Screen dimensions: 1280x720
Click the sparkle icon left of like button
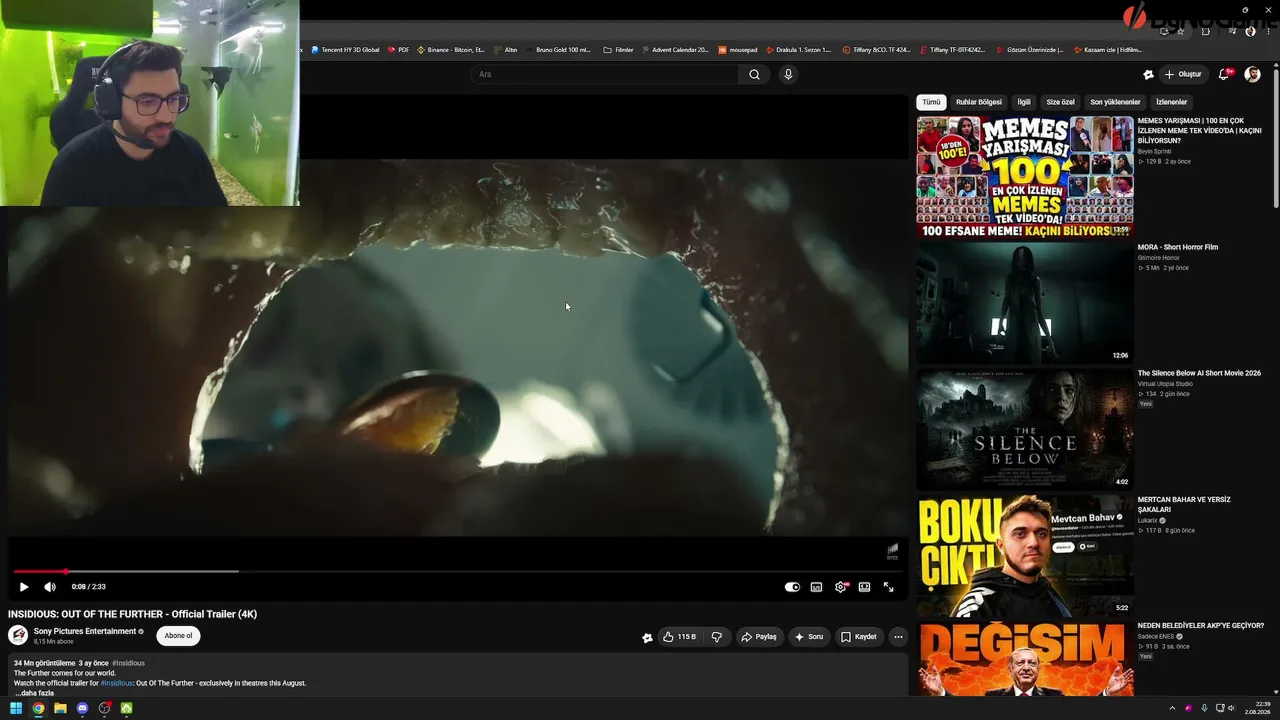tap(647, 637)
